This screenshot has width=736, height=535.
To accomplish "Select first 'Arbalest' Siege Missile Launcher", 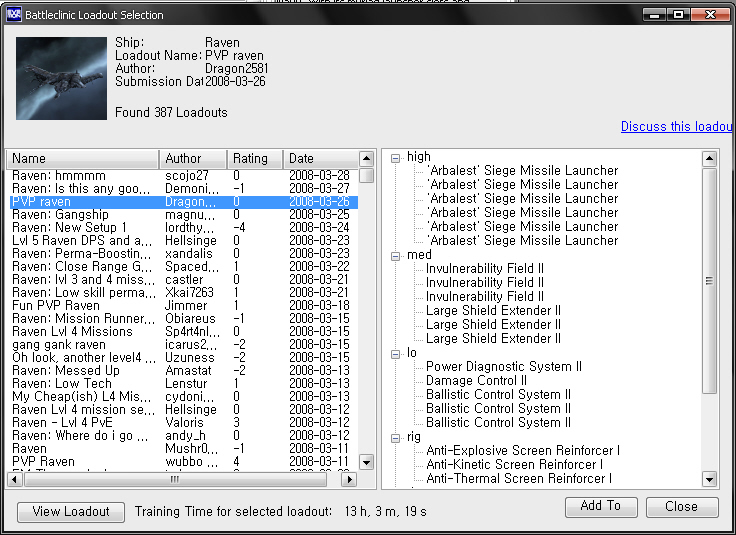I will pos(523,170).
